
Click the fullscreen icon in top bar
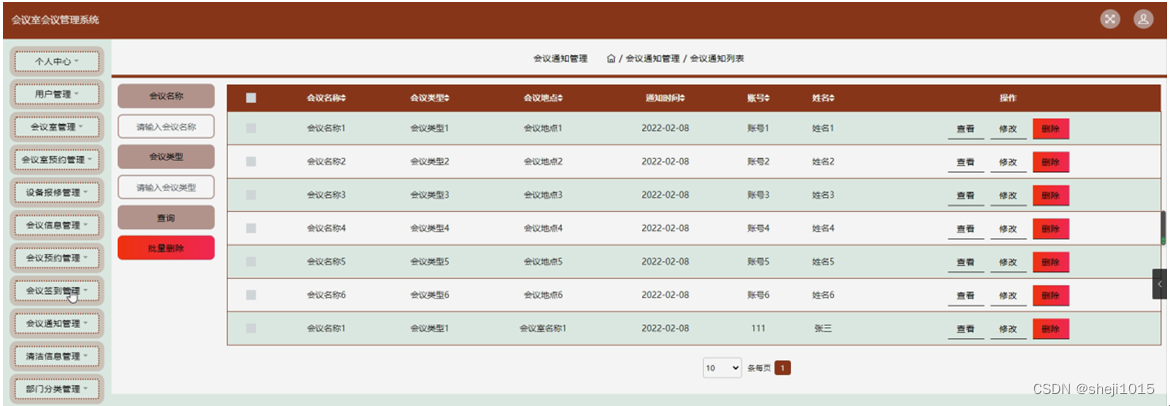coord(1110,19)
